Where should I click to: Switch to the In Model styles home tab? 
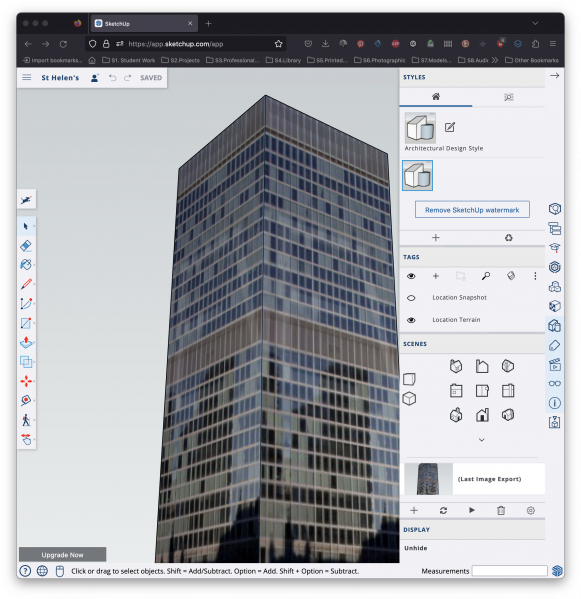[436, 97]
